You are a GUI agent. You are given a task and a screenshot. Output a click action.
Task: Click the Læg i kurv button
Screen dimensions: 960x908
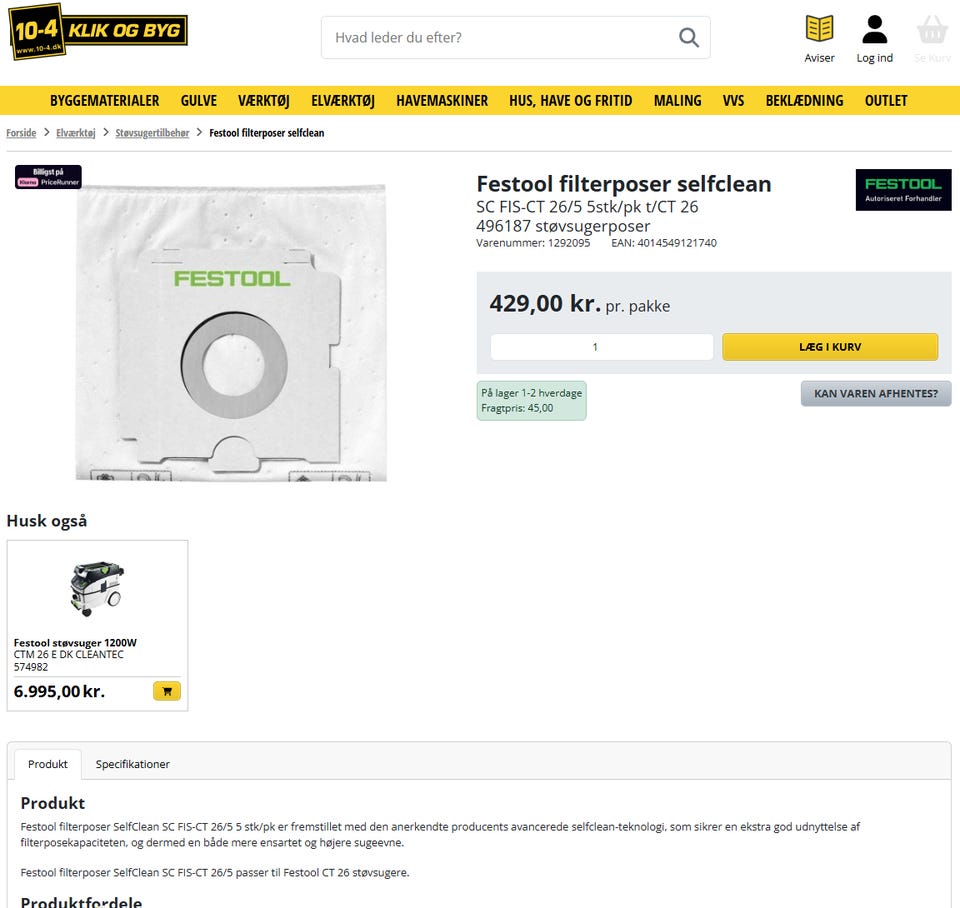830,347
